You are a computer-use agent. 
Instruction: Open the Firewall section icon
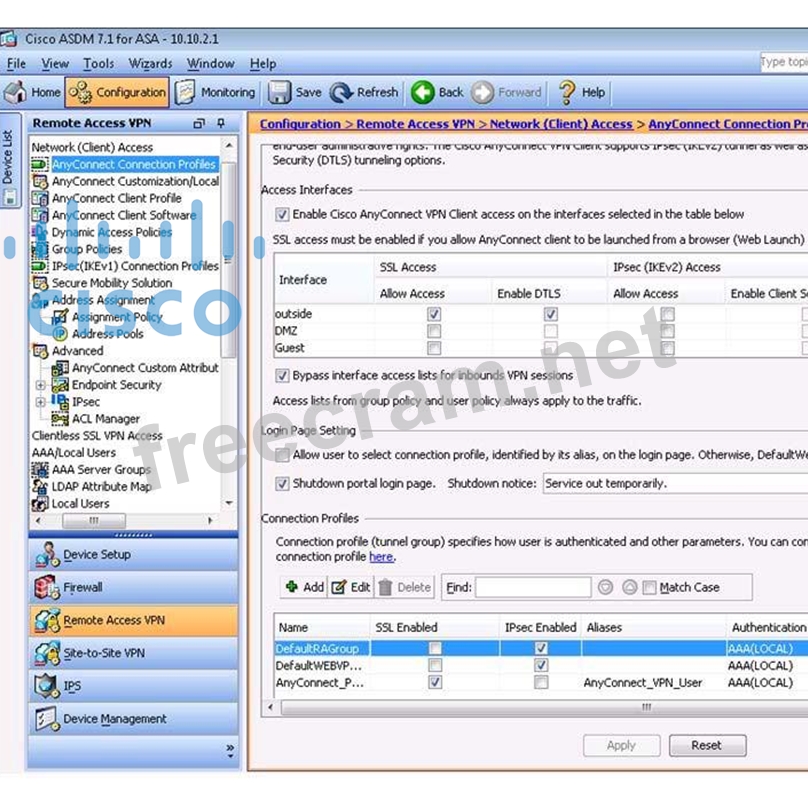pos(46,587)
